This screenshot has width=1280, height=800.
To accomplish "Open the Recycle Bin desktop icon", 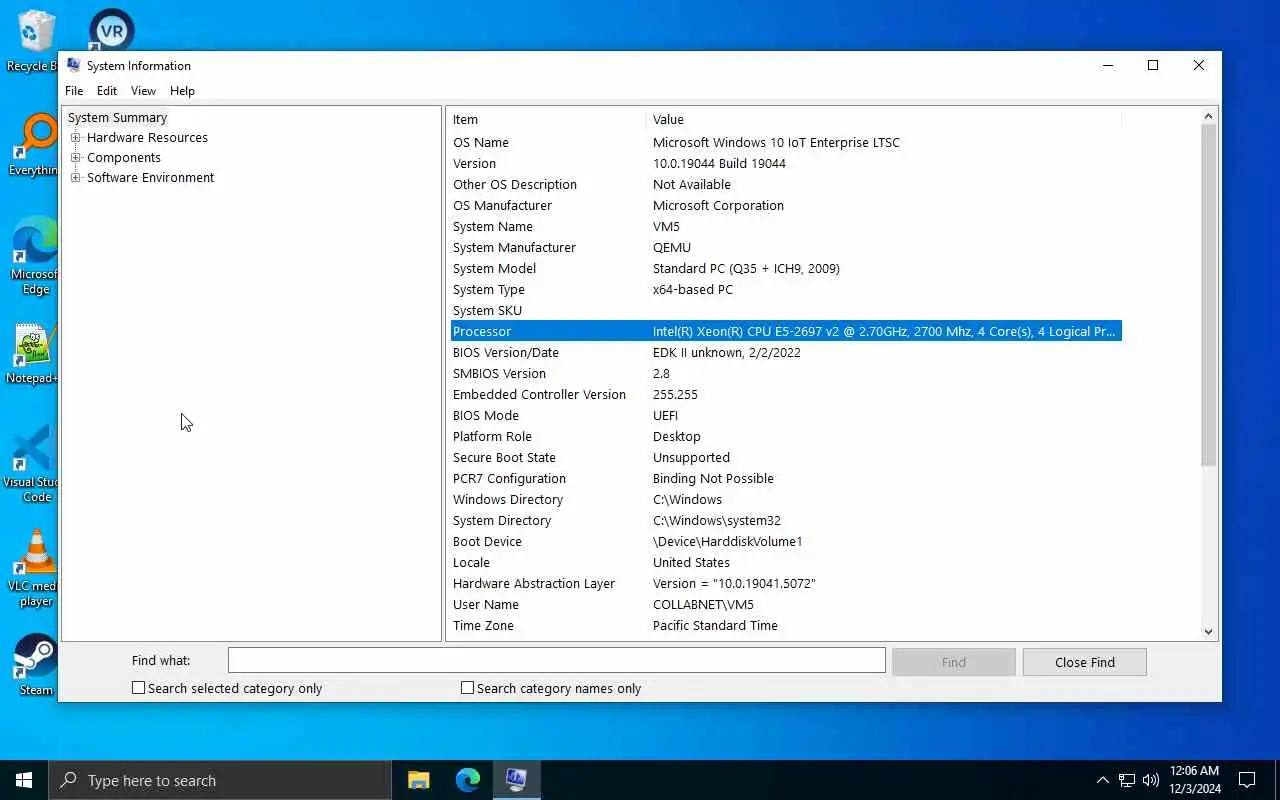I will coord(32,40).
